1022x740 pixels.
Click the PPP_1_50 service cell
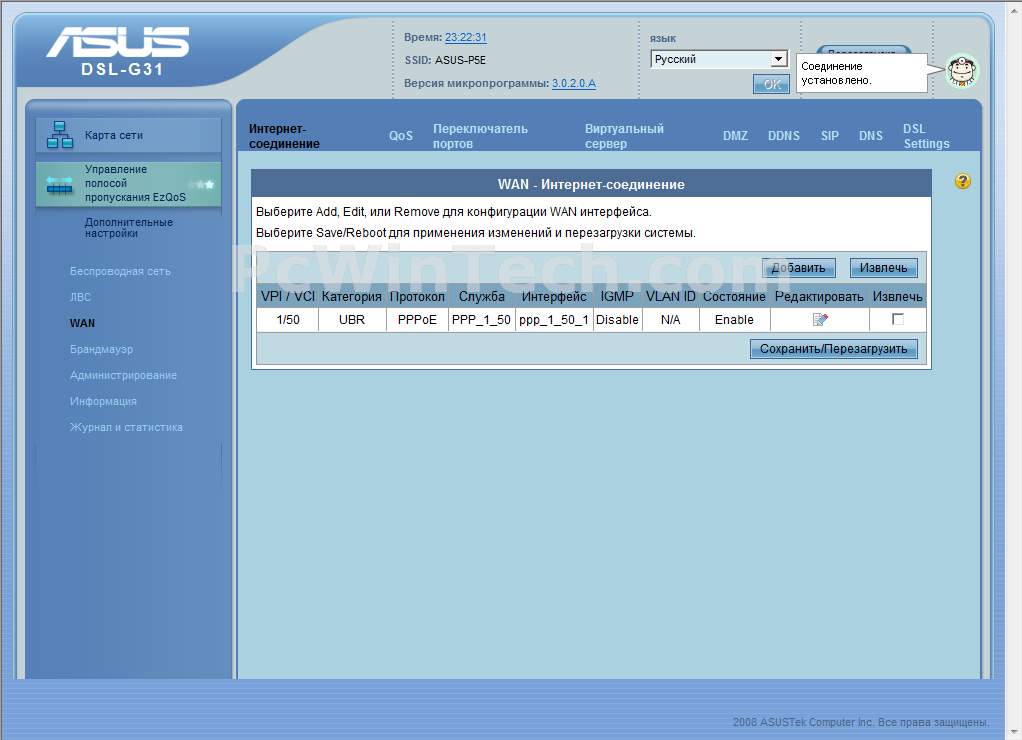(x=481, y=319)
